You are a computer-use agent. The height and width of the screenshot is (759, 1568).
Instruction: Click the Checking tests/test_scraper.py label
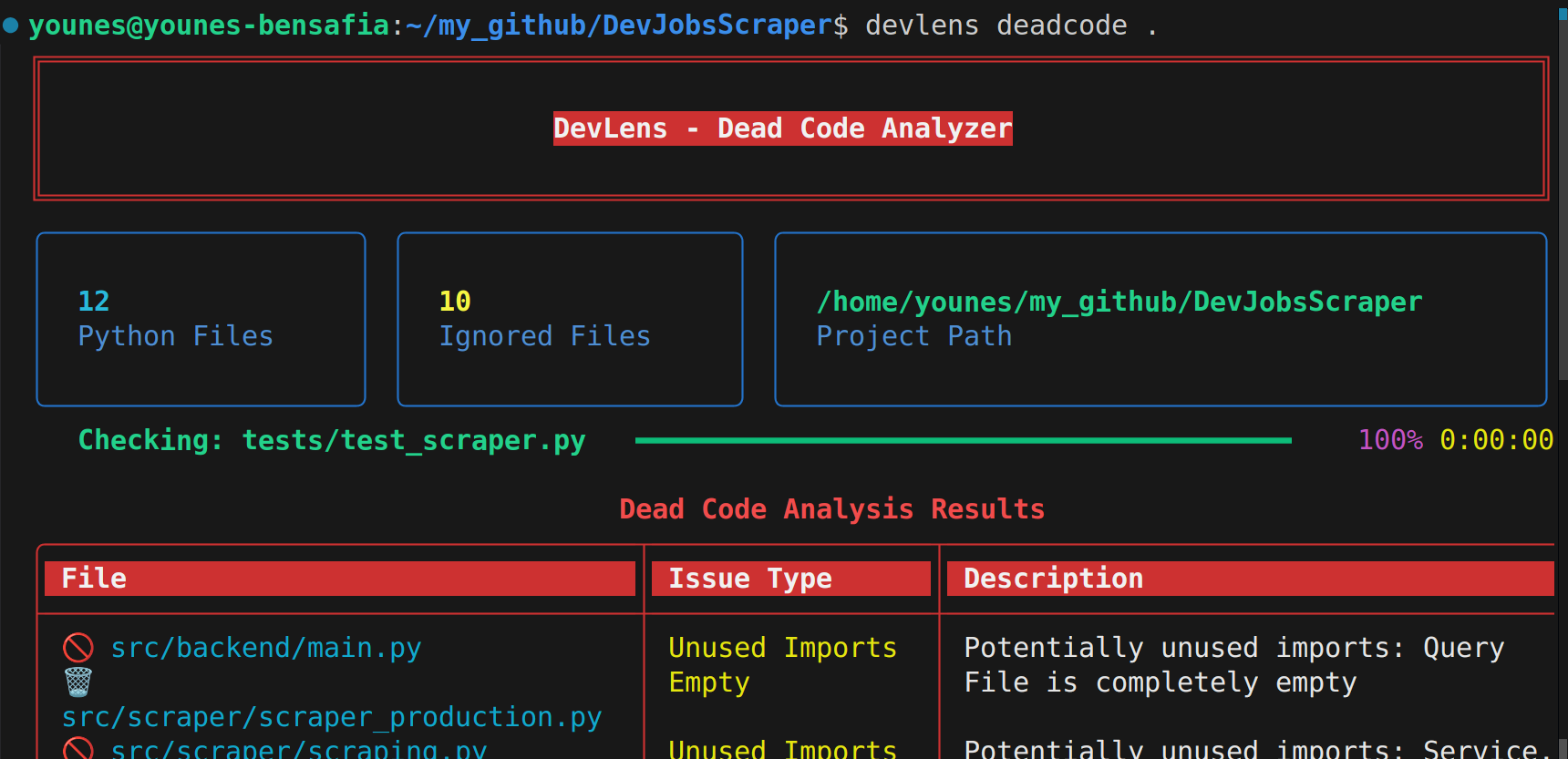[x=332, y=440]
